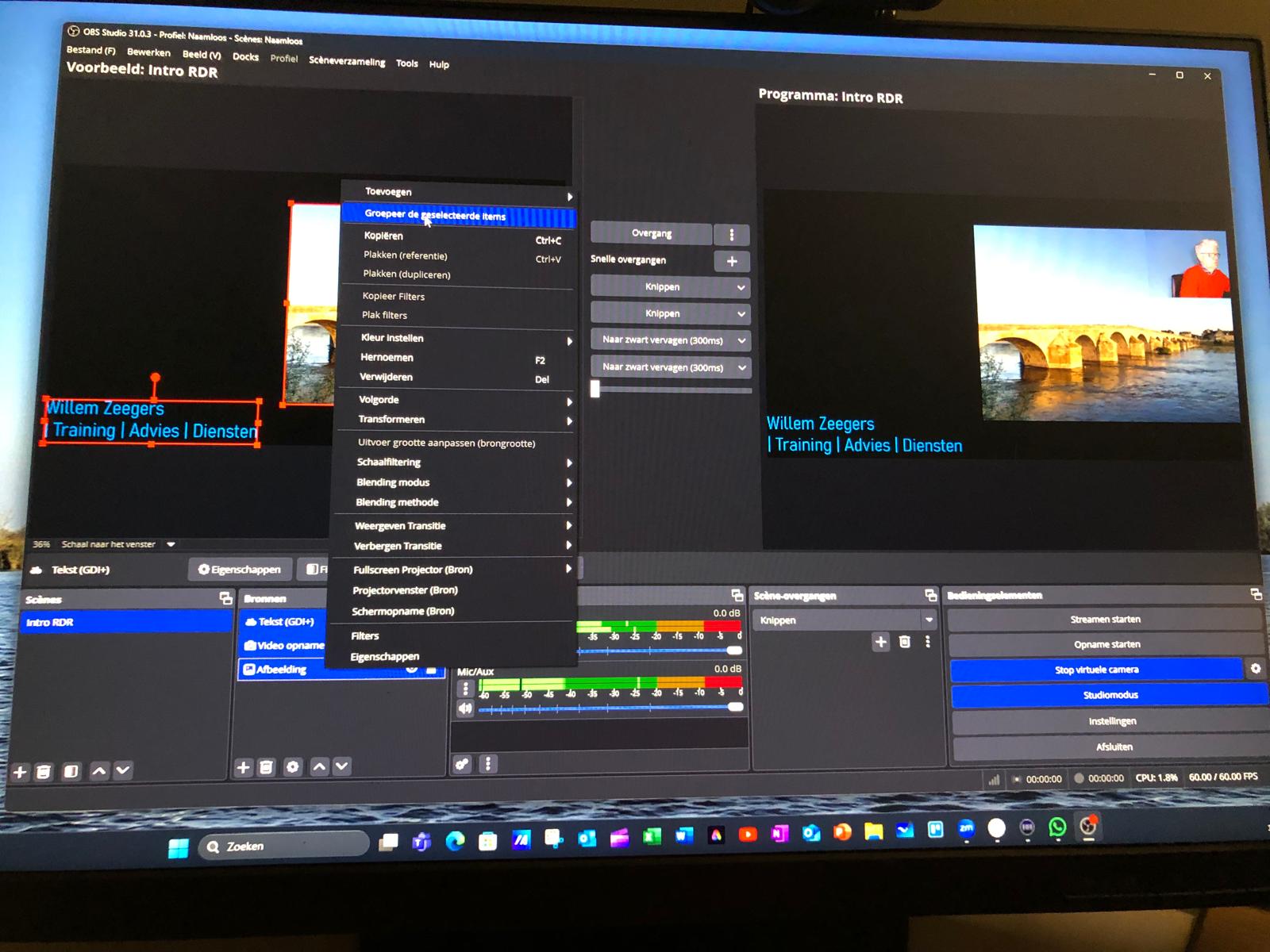Choose Schermopname (Bron) in context menu
Viewport: 1270px width, 952px height.
452,611
